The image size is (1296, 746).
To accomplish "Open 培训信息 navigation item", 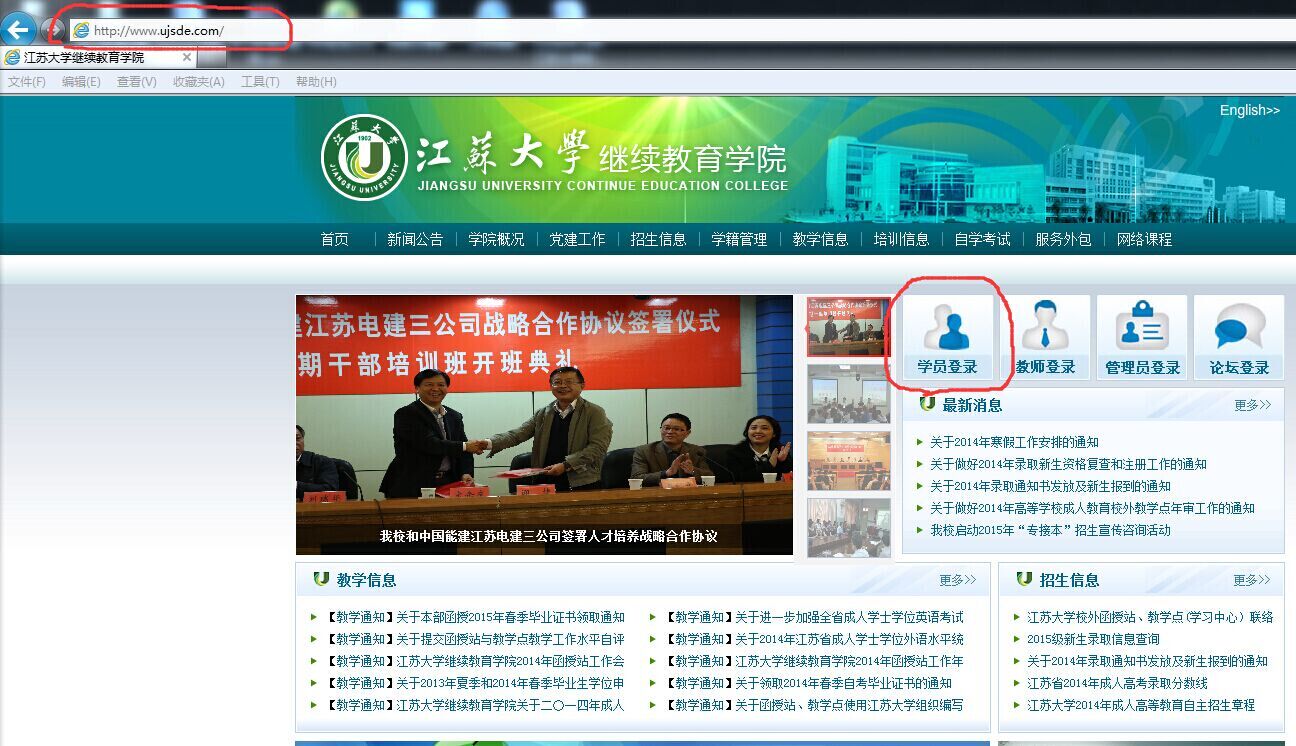I will pos(901,239).
